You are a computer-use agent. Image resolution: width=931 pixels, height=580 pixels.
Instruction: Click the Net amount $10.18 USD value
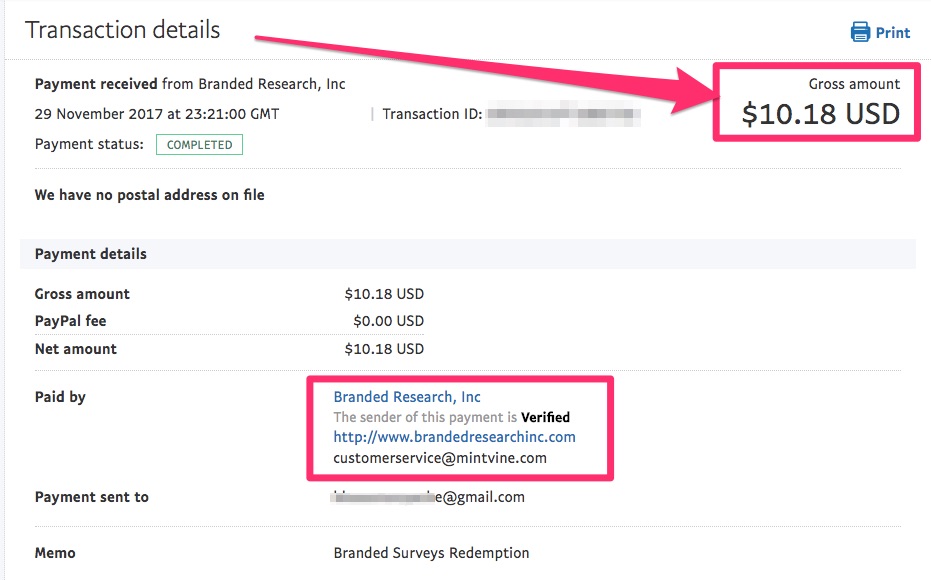384,349
